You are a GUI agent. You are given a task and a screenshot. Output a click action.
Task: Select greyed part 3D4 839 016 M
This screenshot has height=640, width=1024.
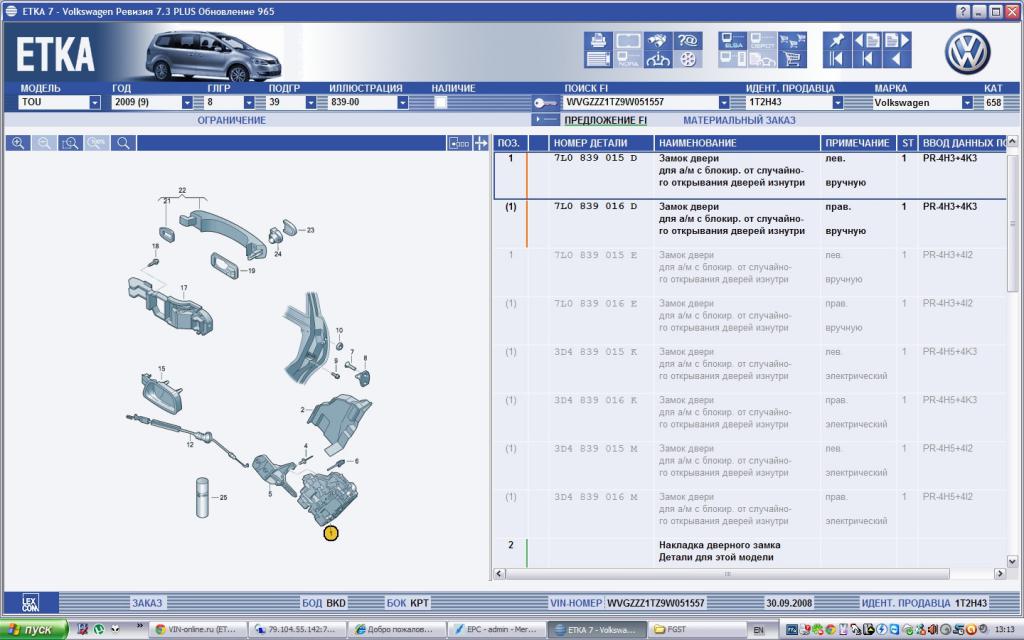point(596,496)
